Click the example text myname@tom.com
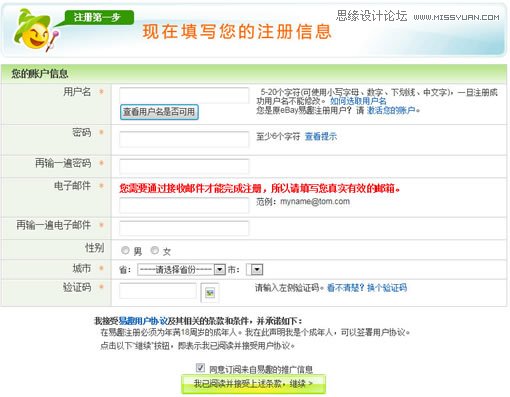This screenshot has width=510, height=397. pyautogui.click(x=315, y=202)
